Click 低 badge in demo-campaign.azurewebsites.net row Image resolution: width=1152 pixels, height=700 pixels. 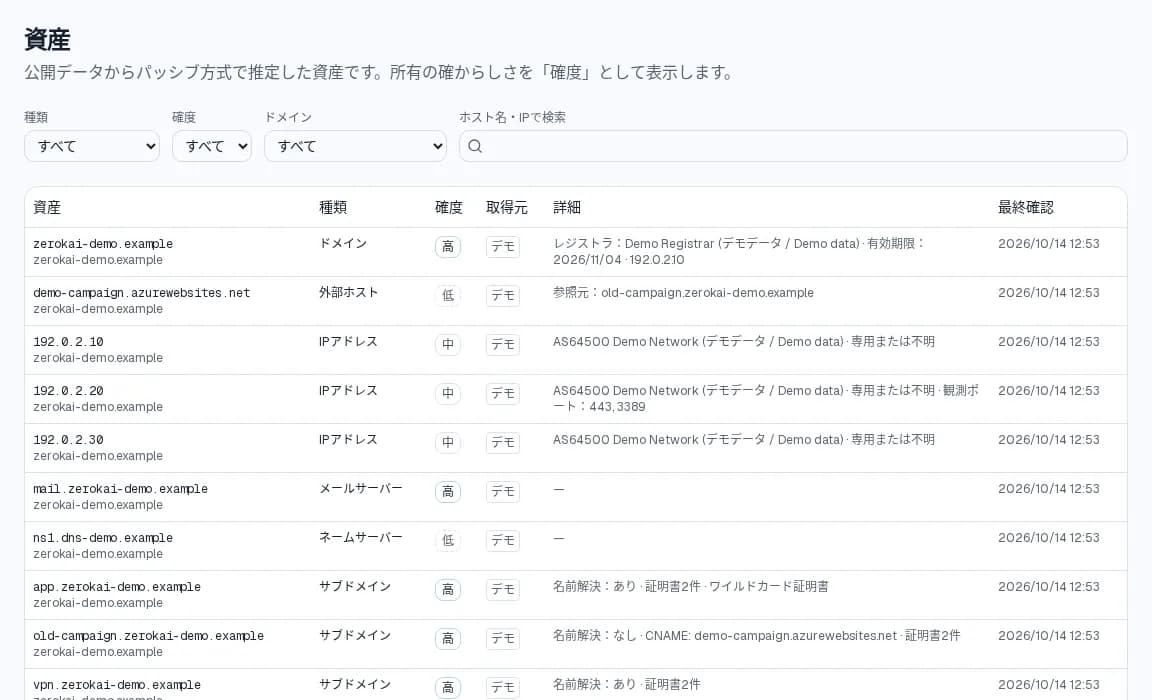tap(447, 296)
